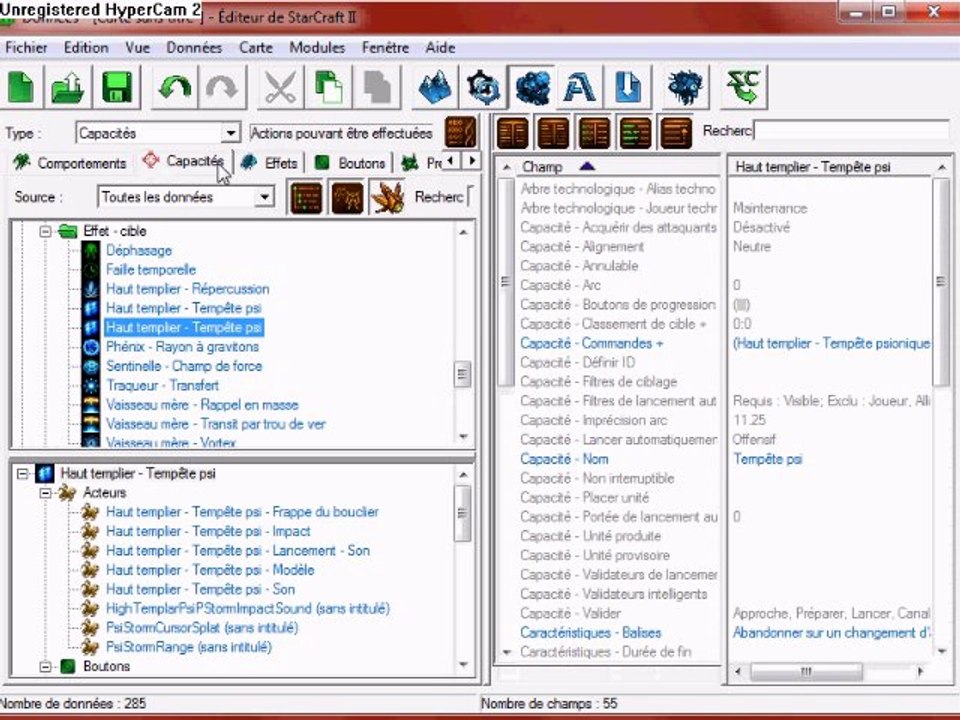Click second view icon after Source dropdown
Viewport: 960px width, 720px height.
point(347,197)
